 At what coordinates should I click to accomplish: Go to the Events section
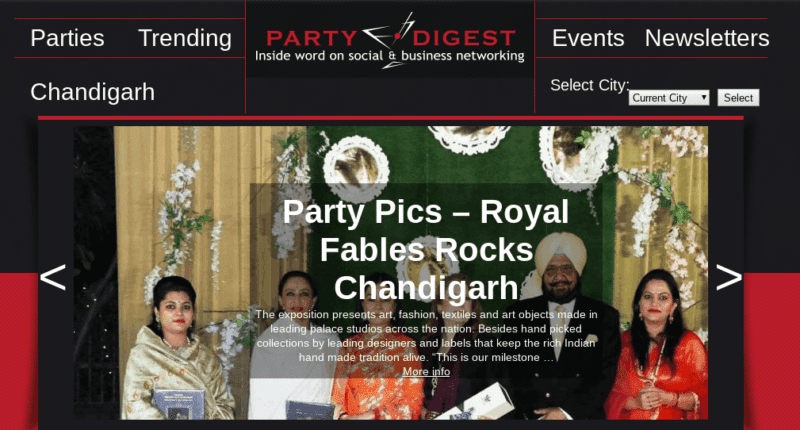pos(588,38)
